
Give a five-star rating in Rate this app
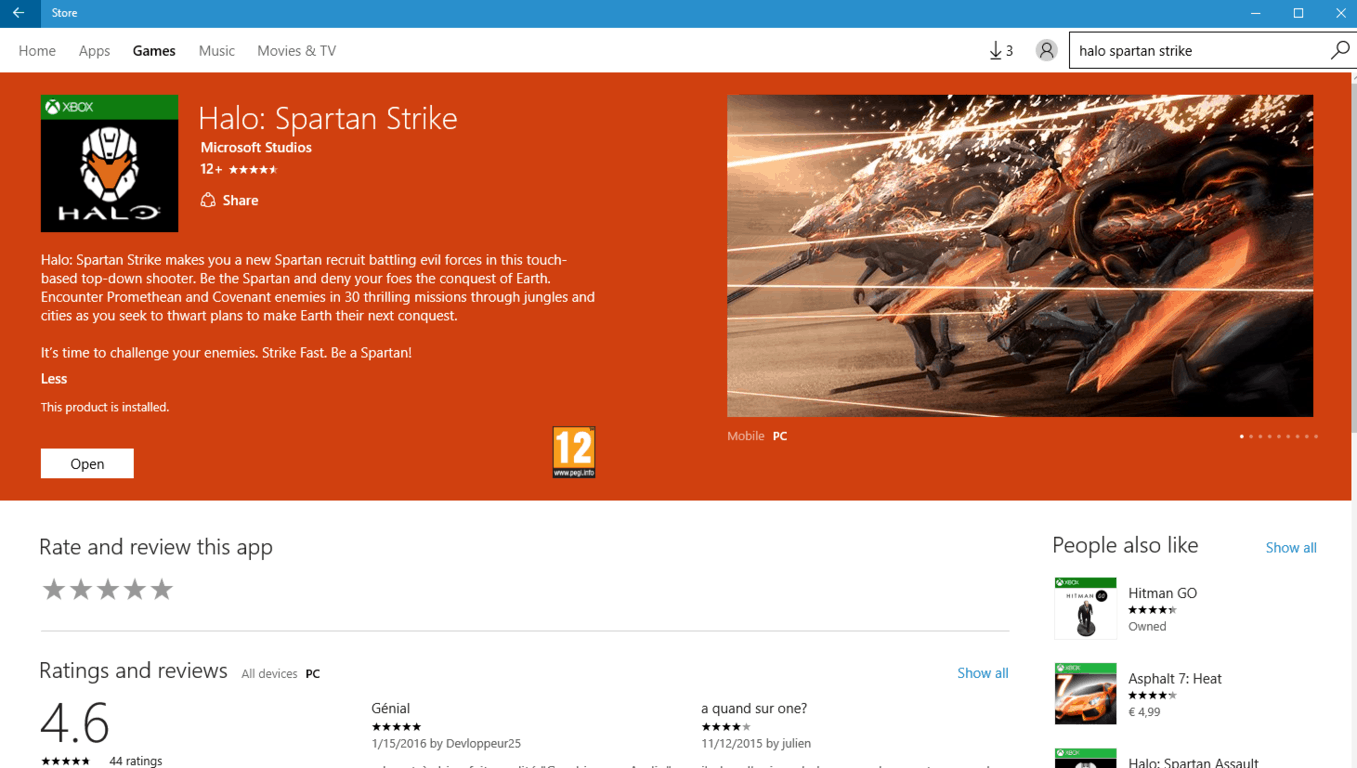[161, 589]
